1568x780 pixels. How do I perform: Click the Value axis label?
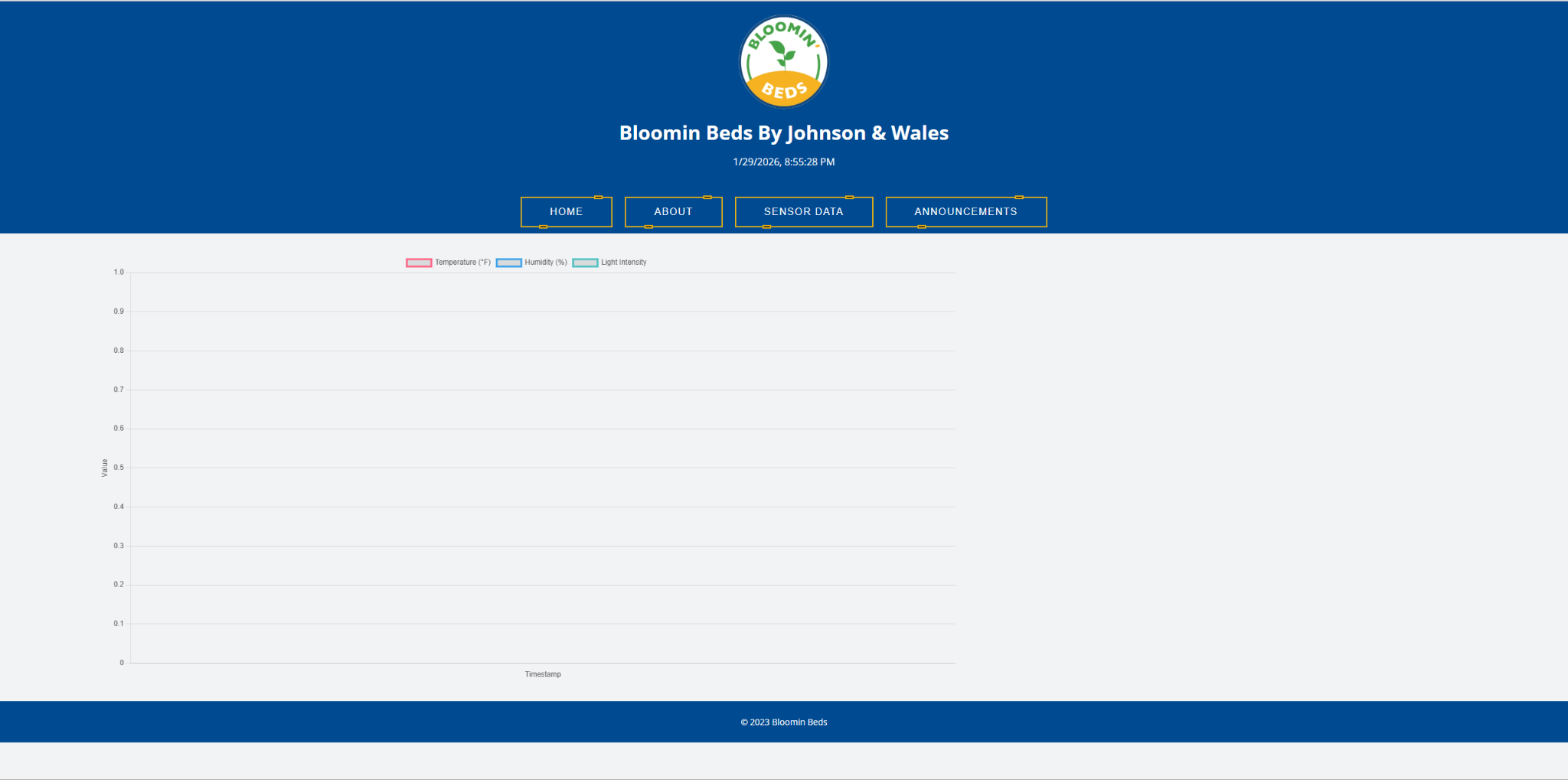pyautogui.click(x=105, y=468)
